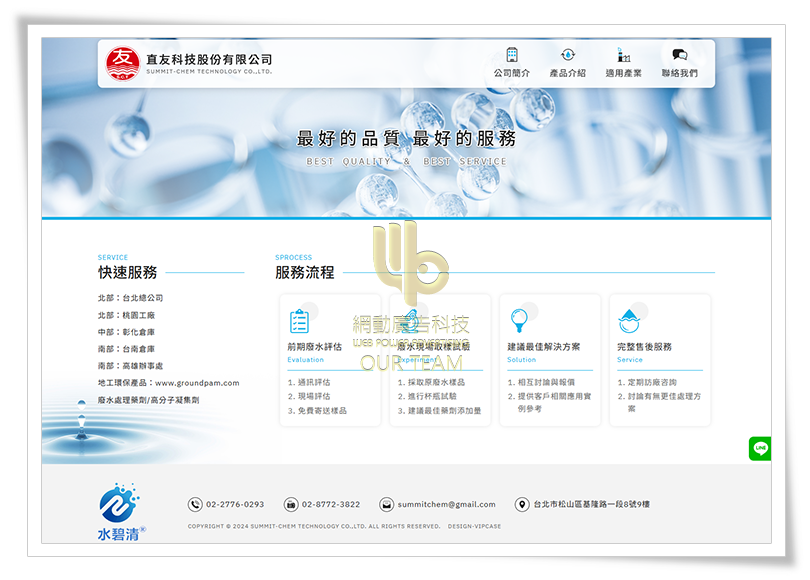Click the 南部：高雄辦事處 link
Viewport: 810px width, 580px height.
coord(130,366)
